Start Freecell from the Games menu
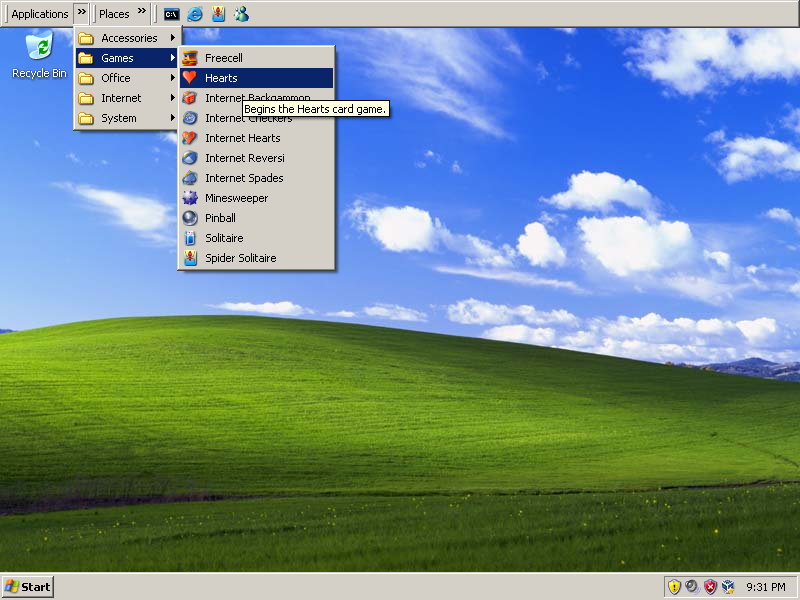800x600 pixels. (x=257, y=58)
